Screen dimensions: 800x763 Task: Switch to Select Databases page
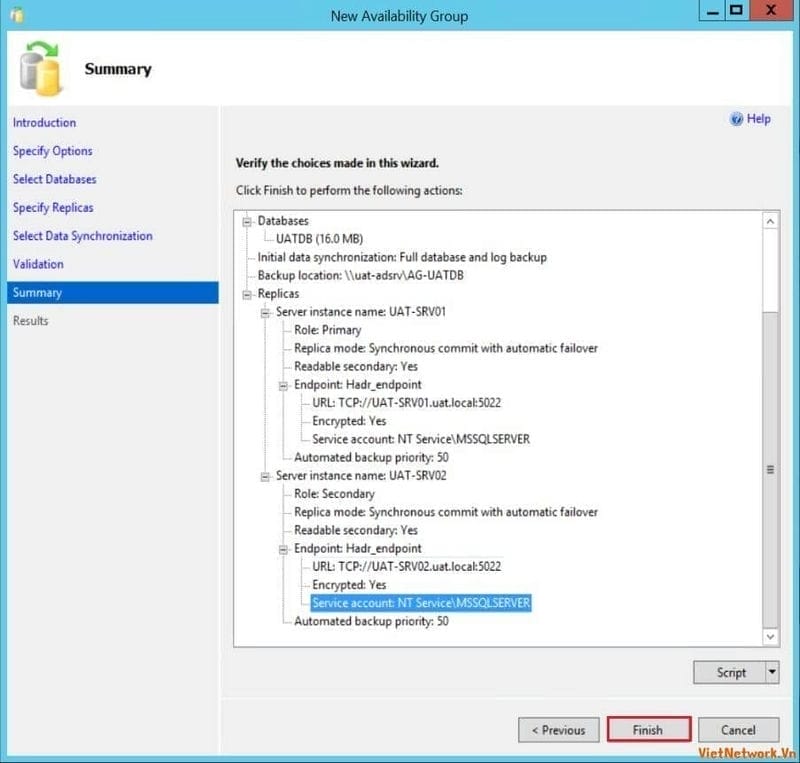pyautogui.click(x=54, y=179)
